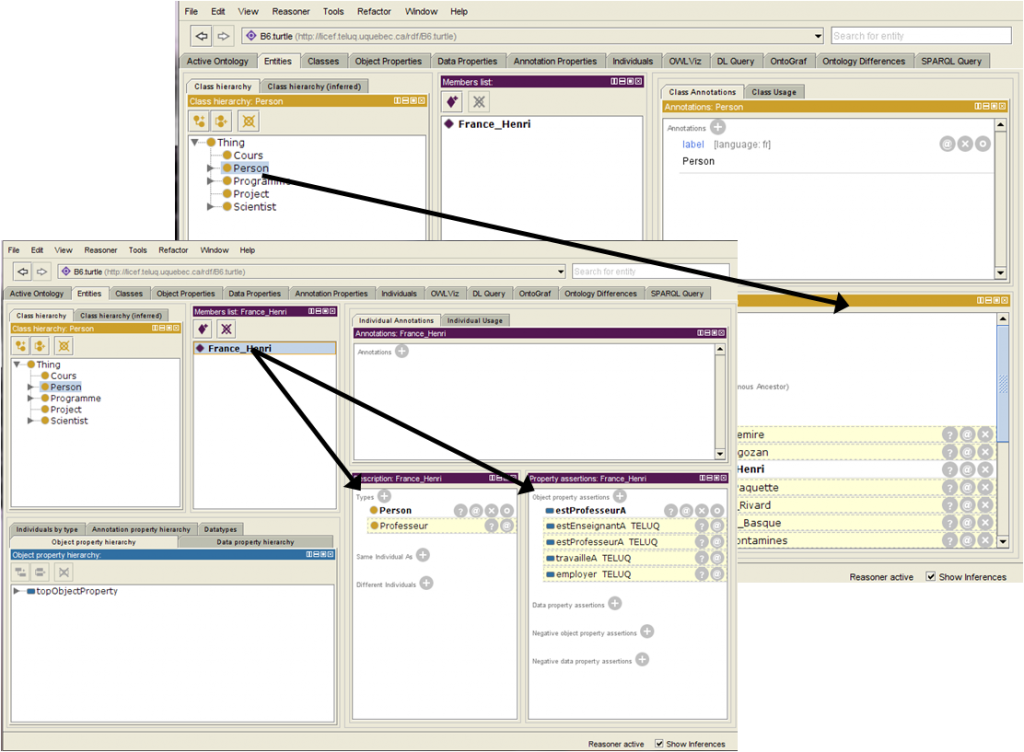This screenshot has width=1024, height=752.
Task: Expand the Scientist class in front window tree
Action: (31, 421)
